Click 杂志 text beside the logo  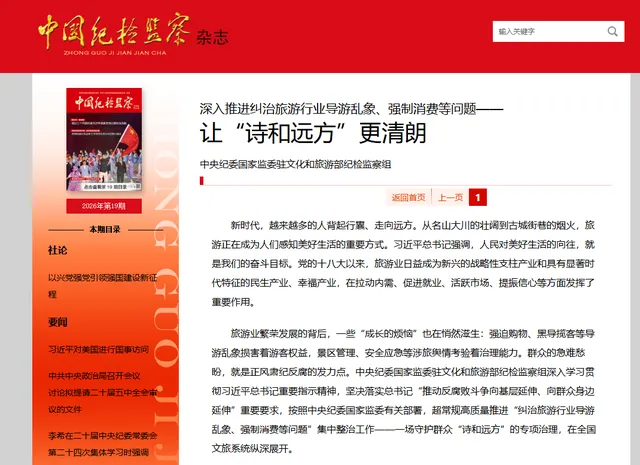[x=212, y=37]
